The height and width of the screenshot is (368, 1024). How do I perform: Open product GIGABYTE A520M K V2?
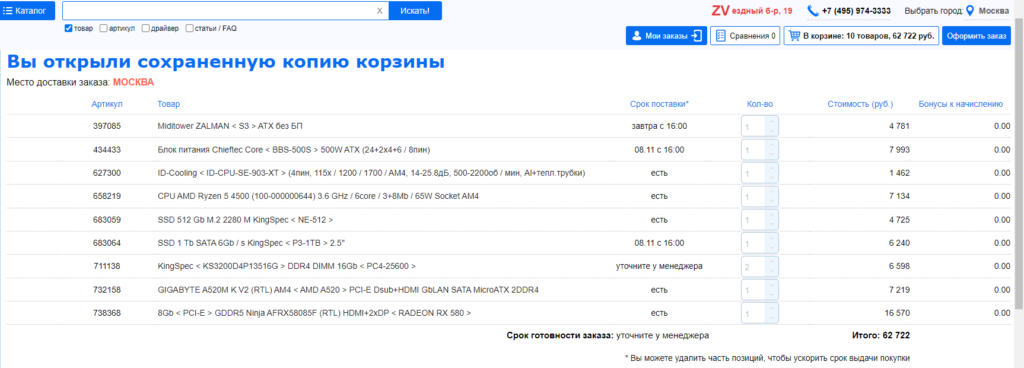click(x=348, y=290)
